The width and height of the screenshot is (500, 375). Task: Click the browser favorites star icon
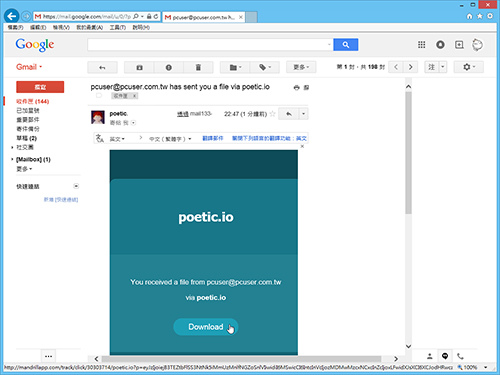[479, 16]
